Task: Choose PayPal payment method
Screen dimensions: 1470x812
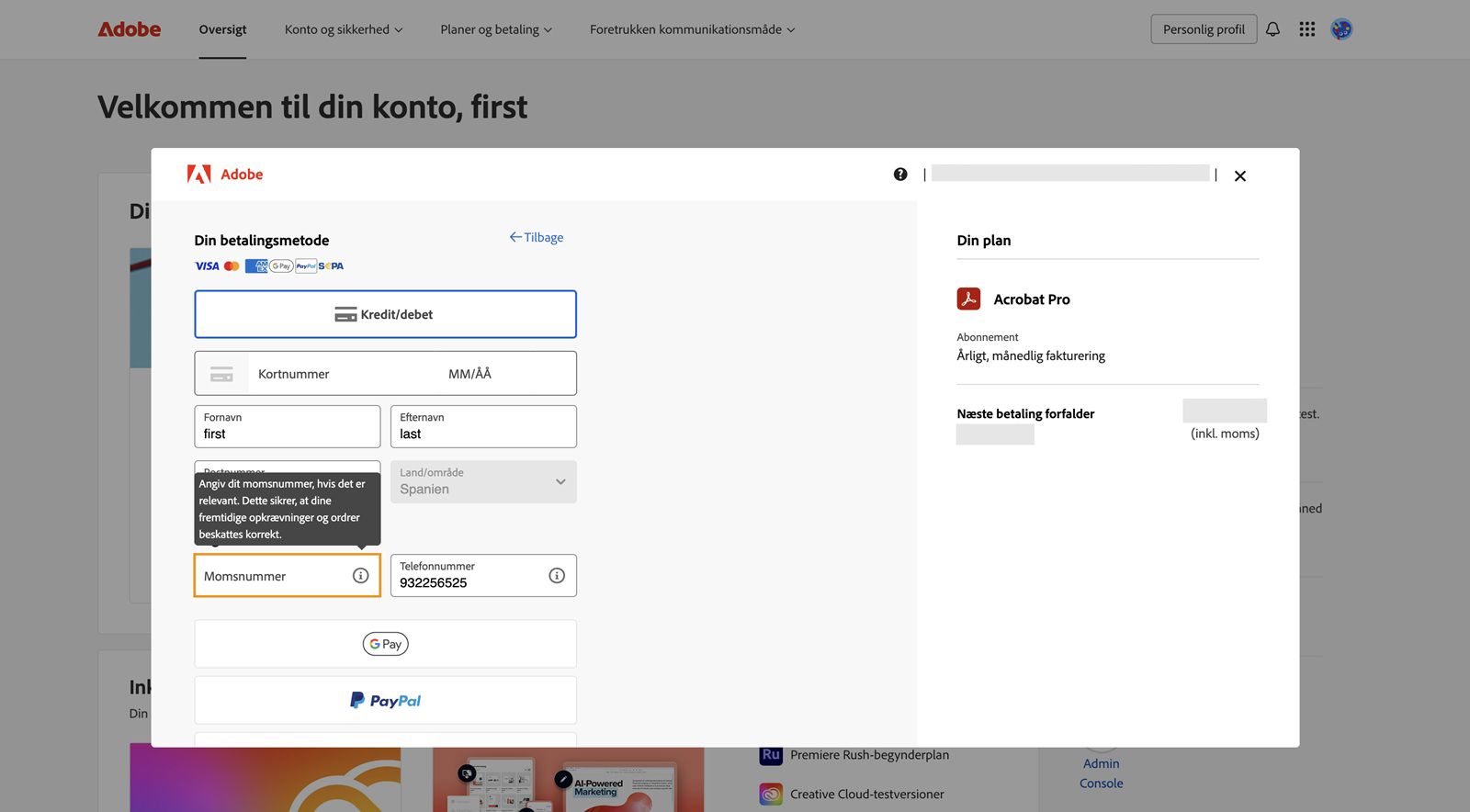Action: point(385,701)
